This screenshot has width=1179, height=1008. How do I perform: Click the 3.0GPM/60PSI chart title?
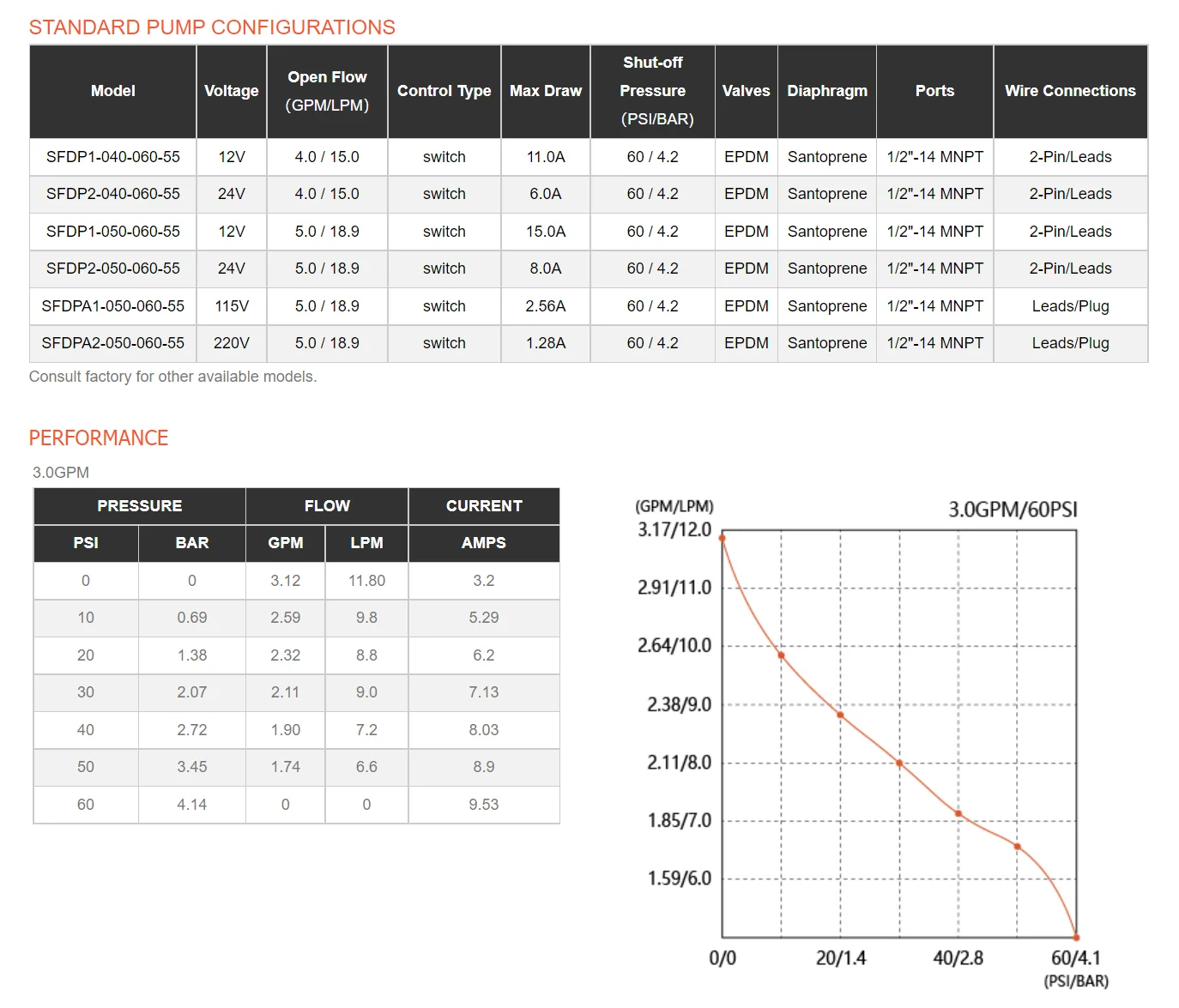point(1013,510)
